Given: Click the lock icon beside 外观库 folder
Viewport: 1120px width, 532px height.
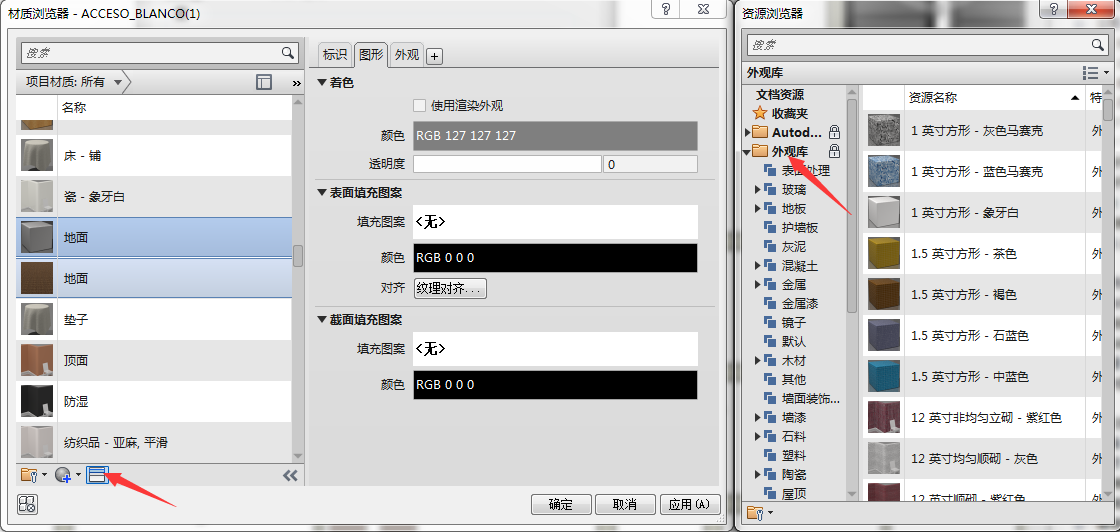Looking at the screenshot, I should [x=834, y=151].
